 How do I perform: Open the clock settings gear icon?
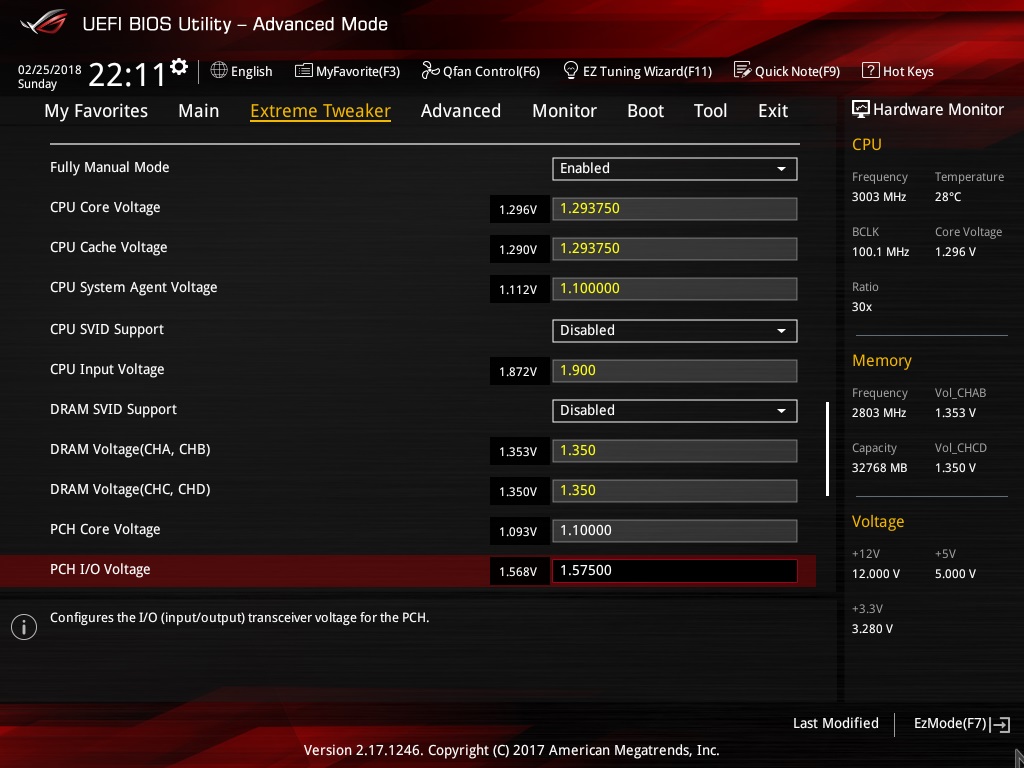click(x=179, y=66)
